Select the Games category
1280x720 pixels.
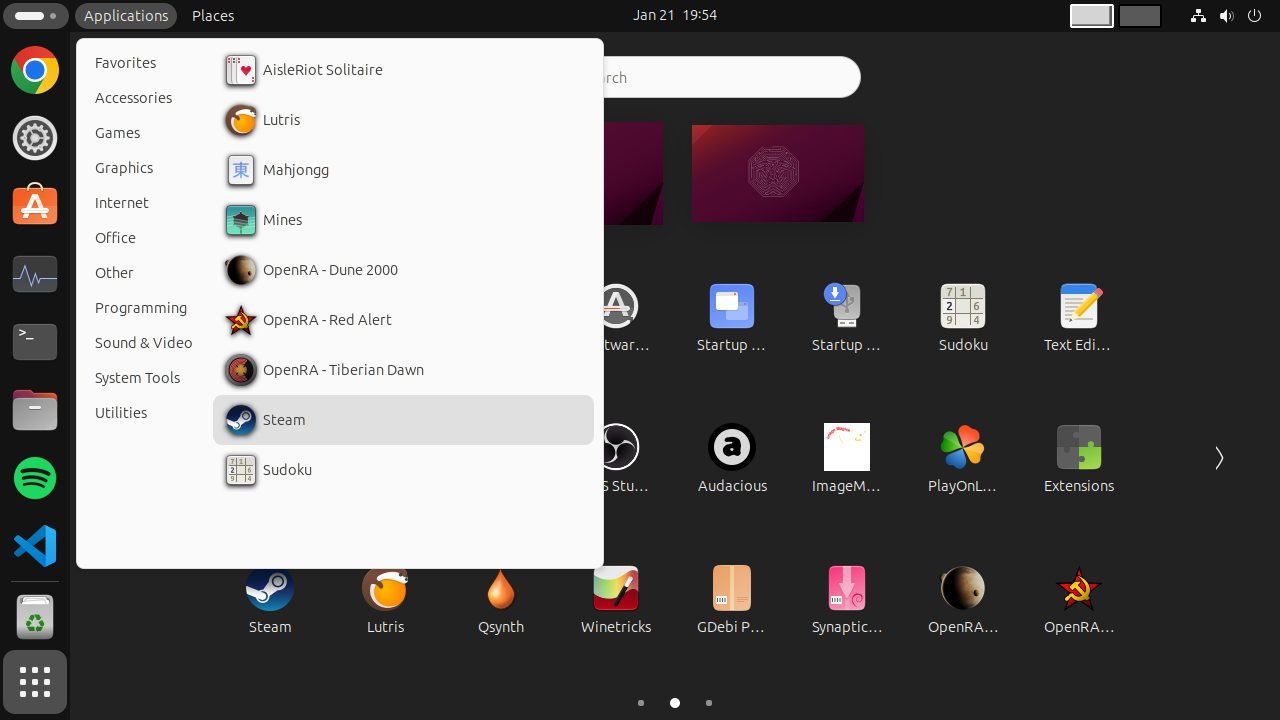coord(117,133)
